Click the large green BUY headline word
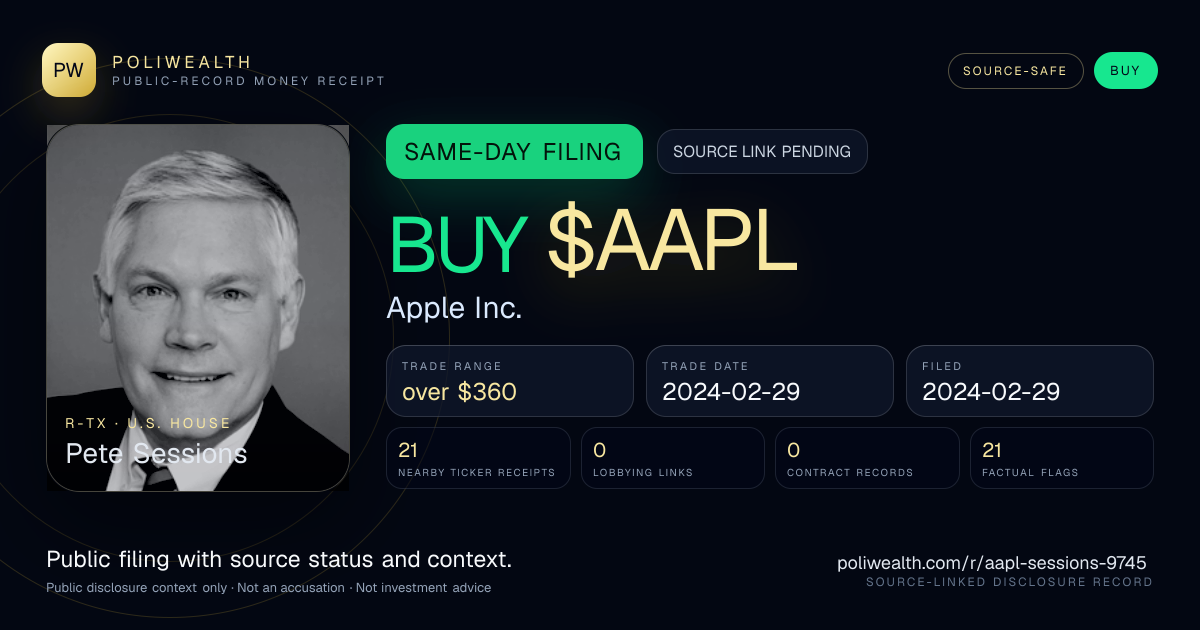This screenshot has width=1200, height=630. 458,246
